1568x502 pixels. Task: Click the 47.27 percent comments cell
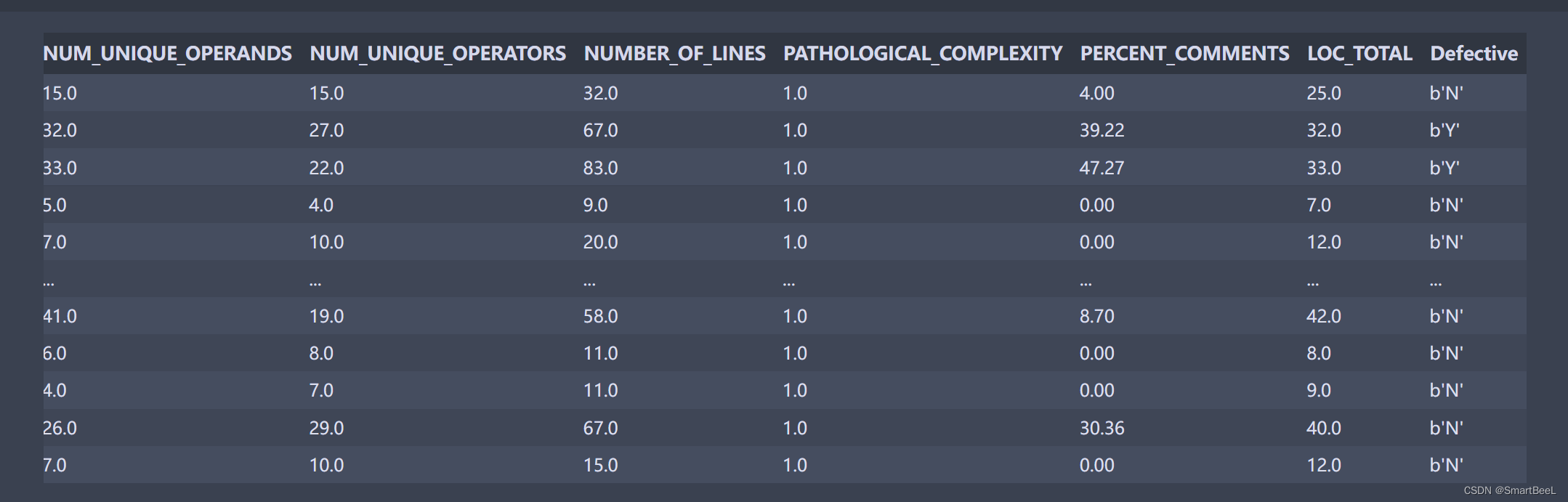[x=1102, y=168]
